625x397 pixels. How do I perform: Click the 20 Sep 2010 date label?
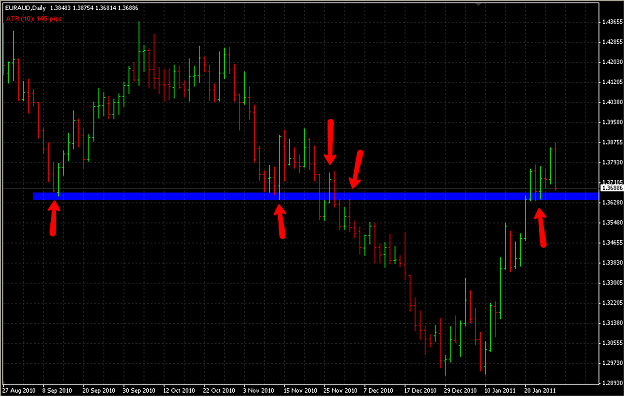pyautogui.click(x=98, y=390)
